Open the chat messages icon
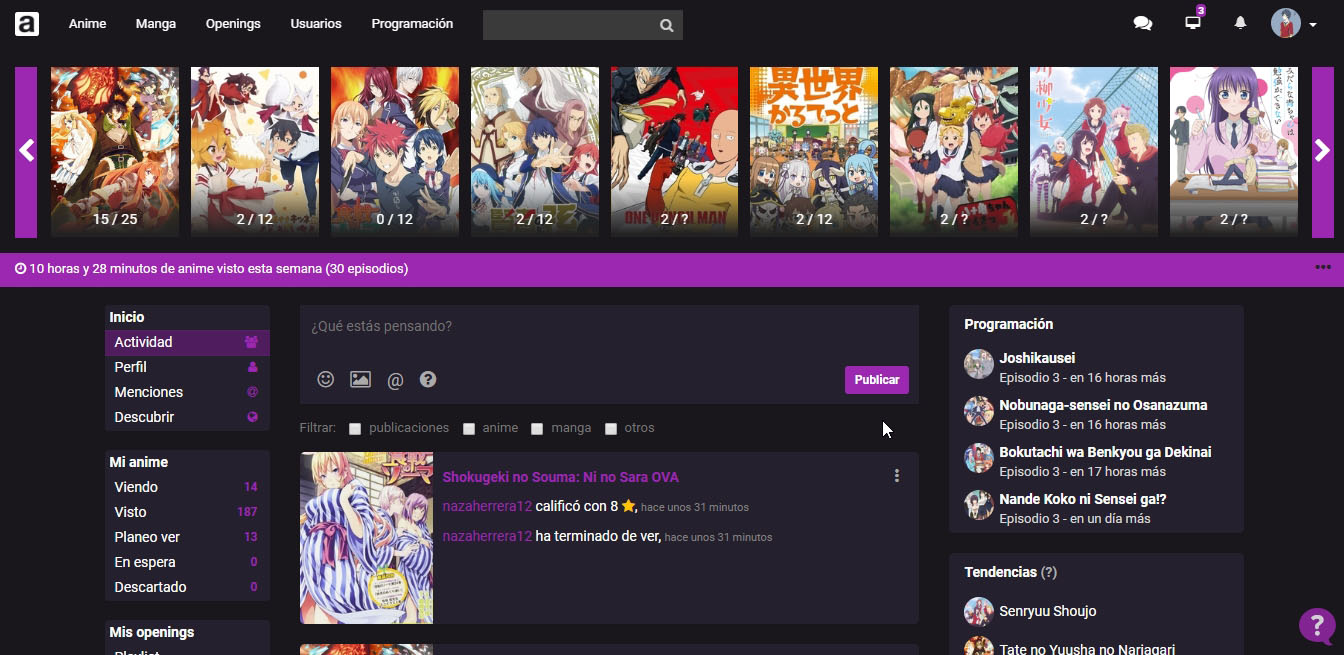Screen dimensions: 1344x655 coord(1143,24)
